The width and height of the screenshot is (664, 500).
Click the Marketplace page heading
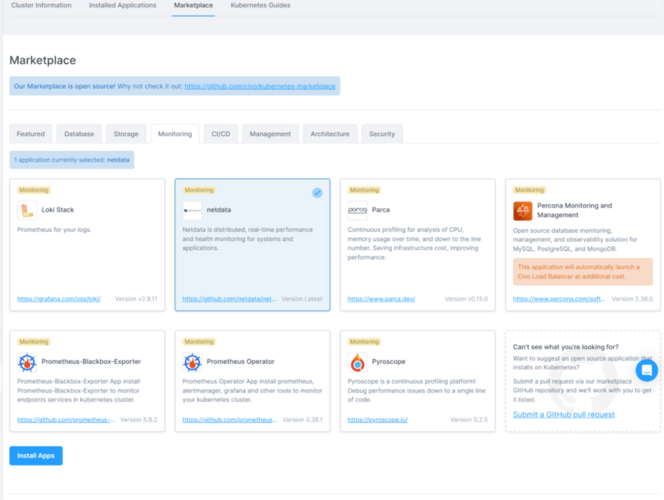click(43, 60)
